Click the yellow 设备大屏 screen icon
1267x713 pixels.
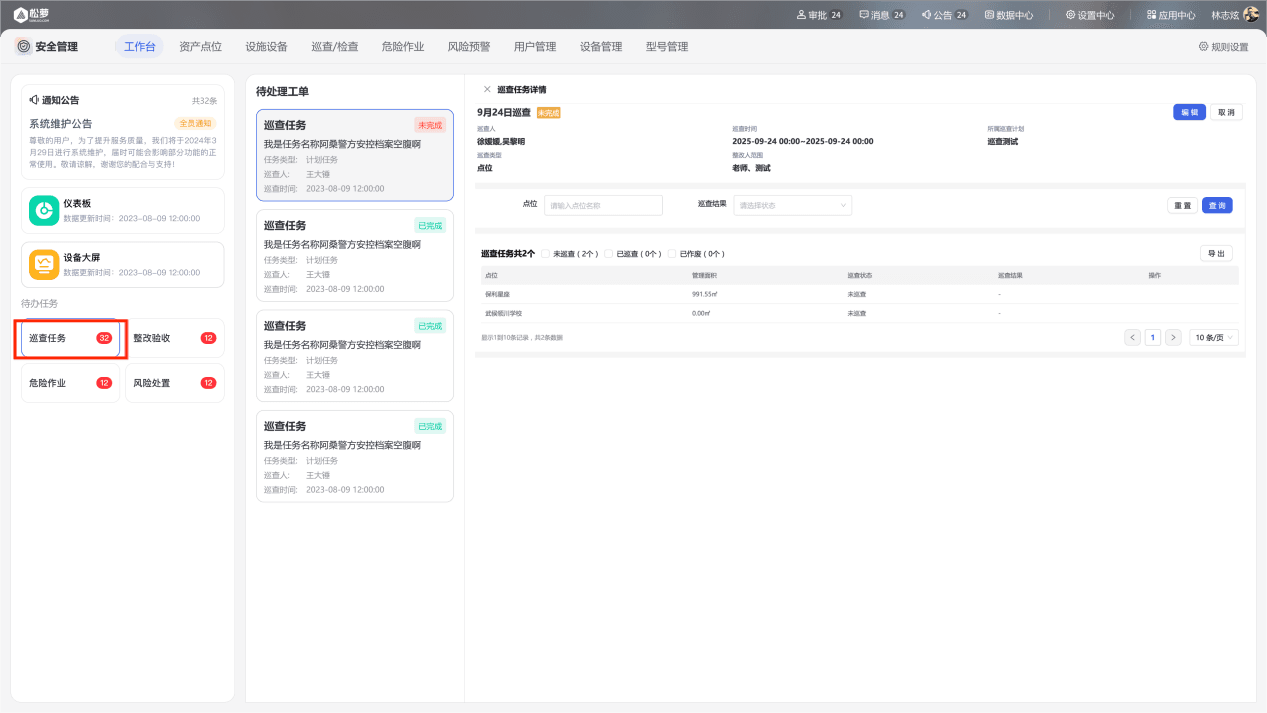pos(44,264)
